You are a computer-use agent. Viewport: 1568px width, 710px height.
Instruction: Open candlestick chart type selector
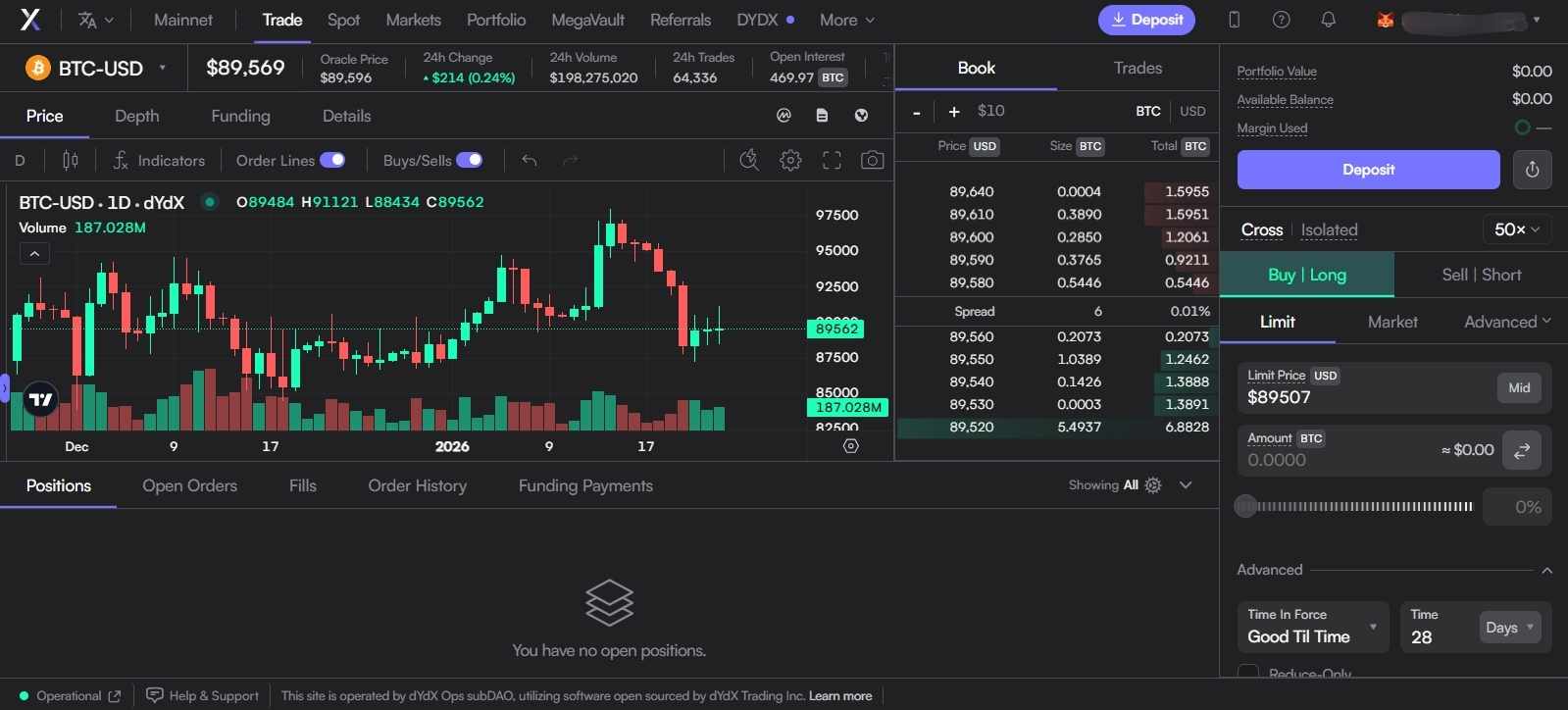click(x=71, y=161)
